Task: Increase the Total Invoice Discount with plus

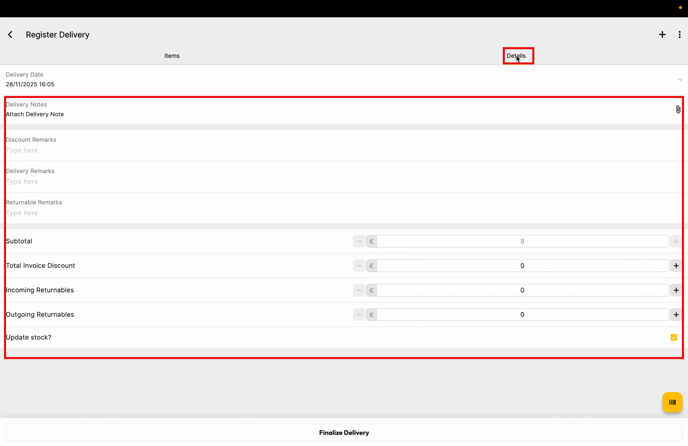Action: click(676, 266)
